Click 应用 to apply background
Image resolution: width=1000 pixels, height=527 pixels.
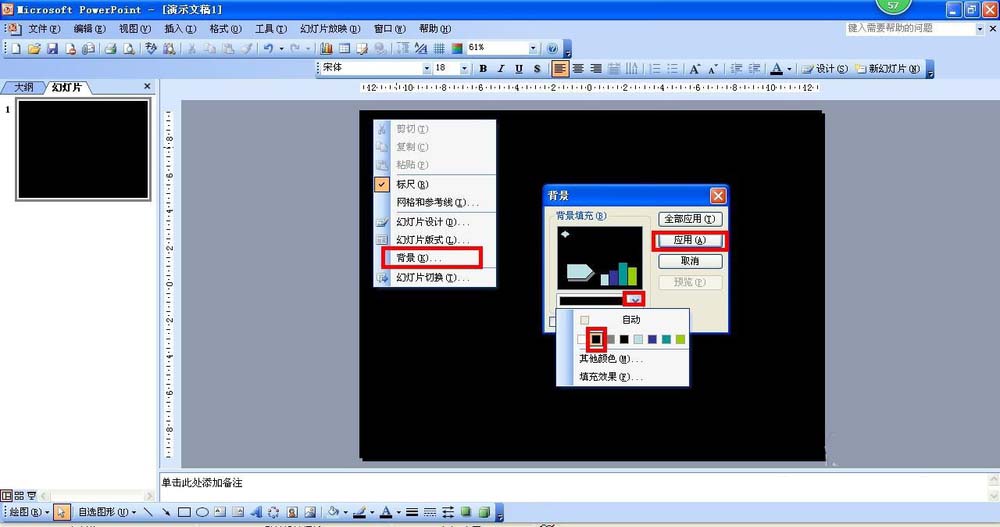pos(690,240)
